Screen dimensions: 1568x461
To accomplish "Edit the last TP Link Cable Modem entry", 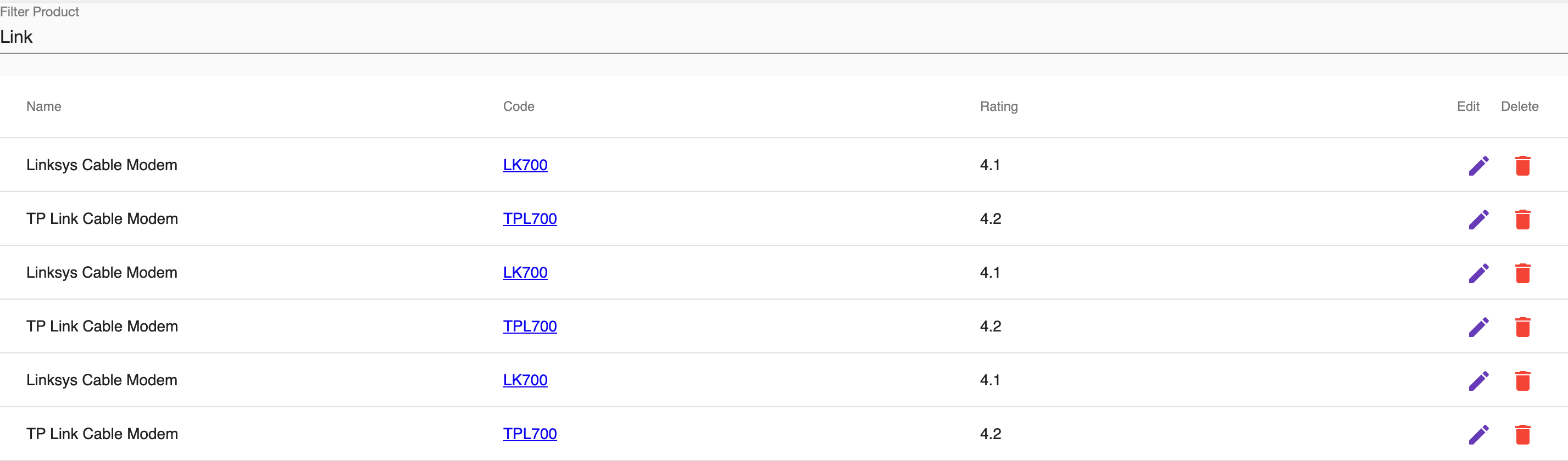I will click(x=1478, y=434).
